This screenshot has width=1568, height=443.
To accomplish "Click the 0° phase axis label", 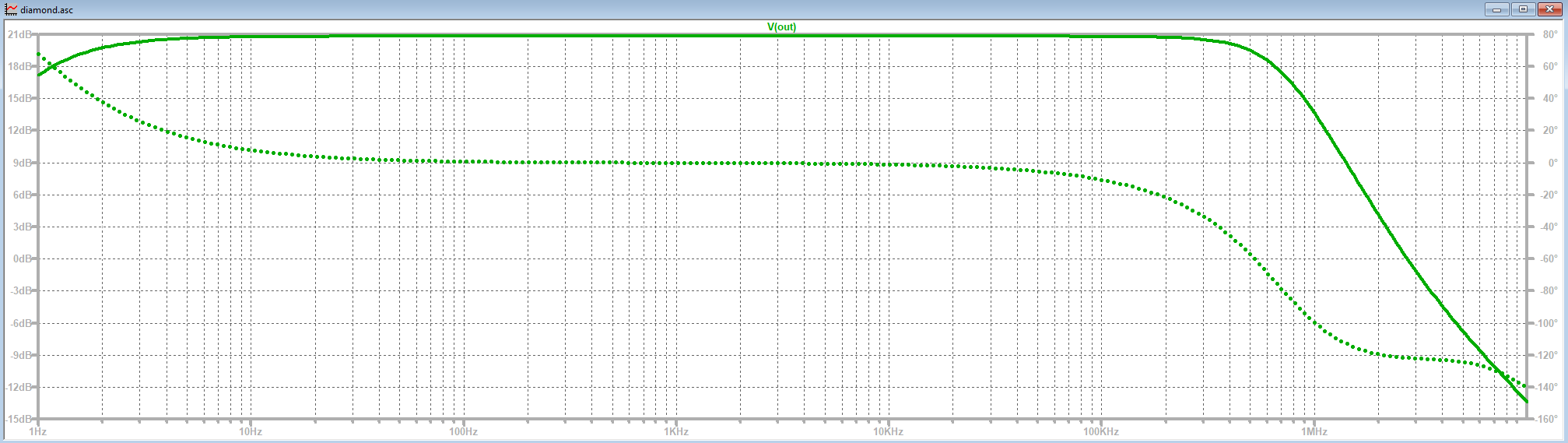I will pyautogui.click(x=1552, y=163).
